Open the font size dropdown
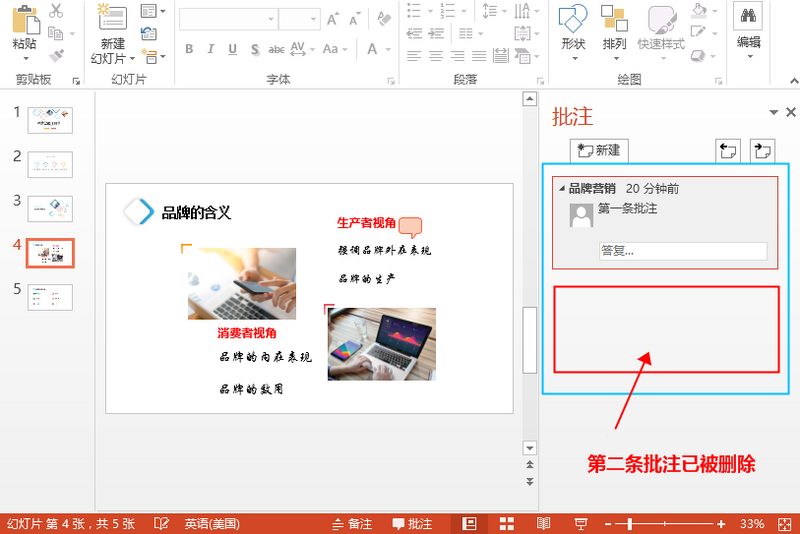Screen dimensions: 800x534 tap(313, 19)
